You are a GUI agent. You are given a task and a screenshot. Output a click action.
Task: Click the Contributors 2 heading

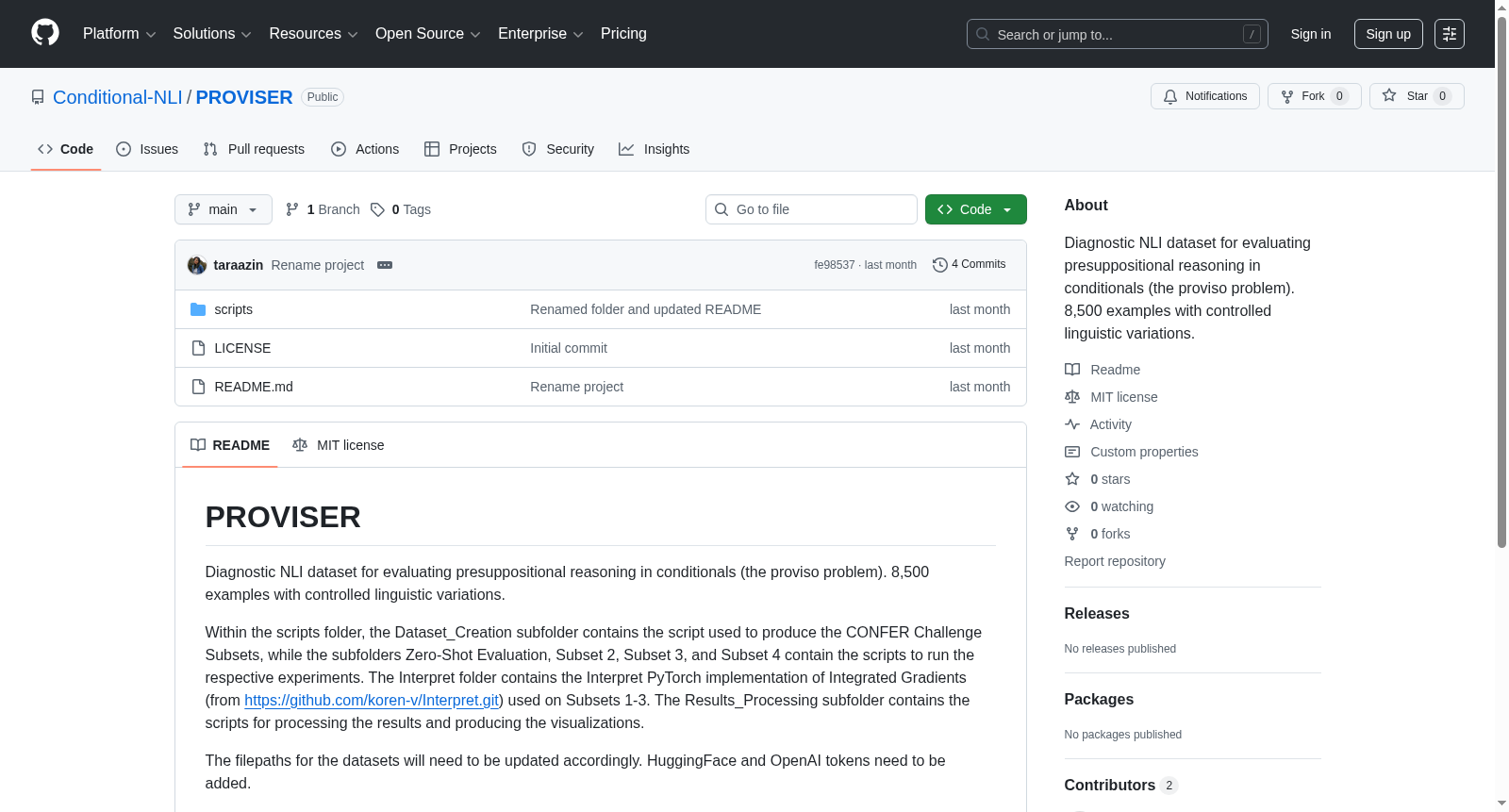tap(1120, 785)
